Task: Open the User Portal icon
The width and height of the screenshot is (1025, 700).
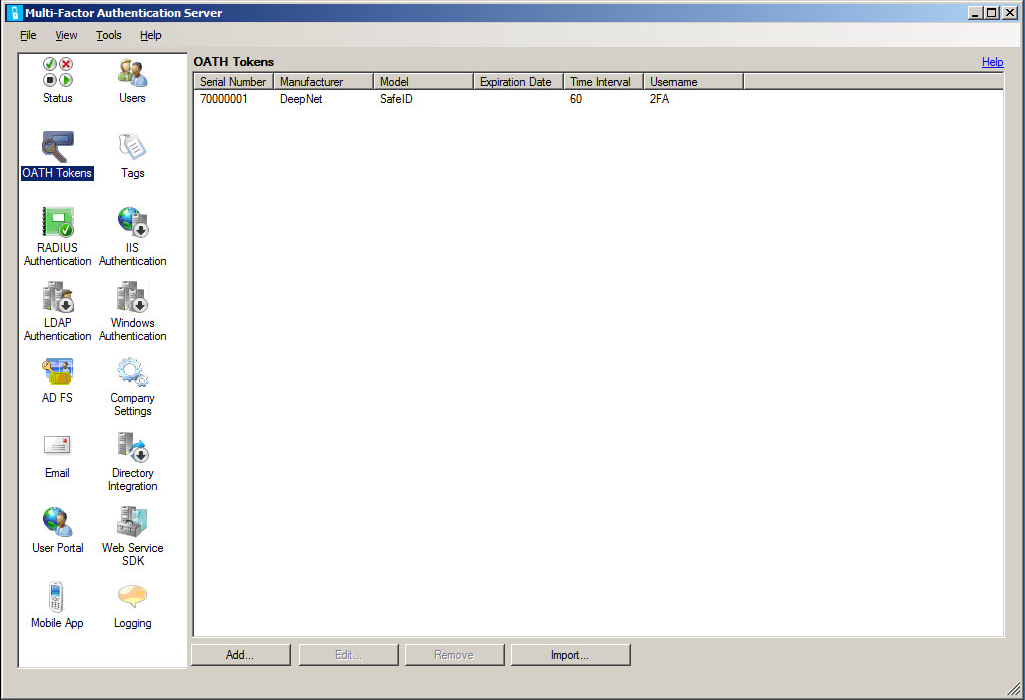Action: click(x=58, y=522)
